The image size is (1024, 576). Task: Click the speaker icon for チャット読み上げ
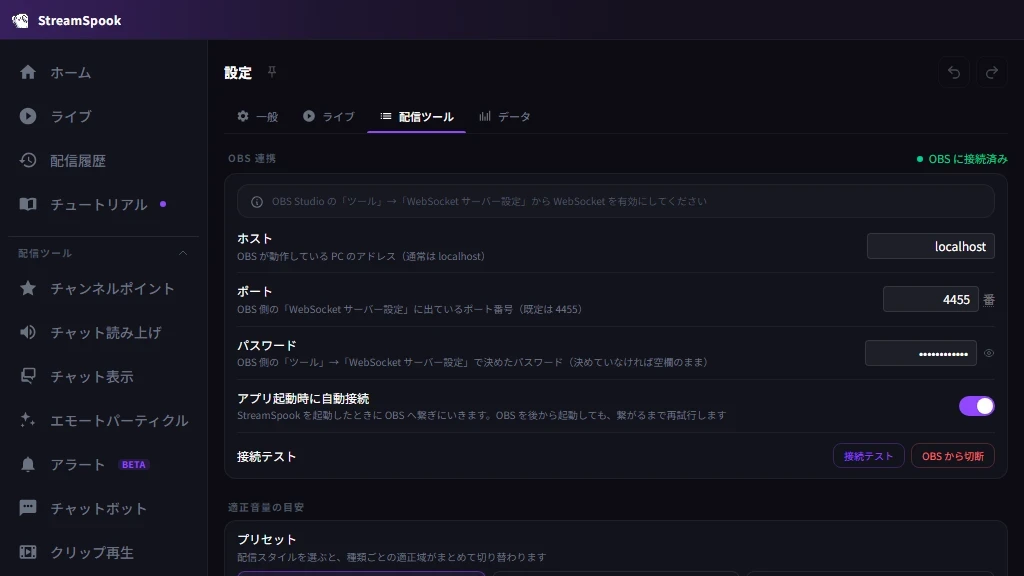pos(27,332)
